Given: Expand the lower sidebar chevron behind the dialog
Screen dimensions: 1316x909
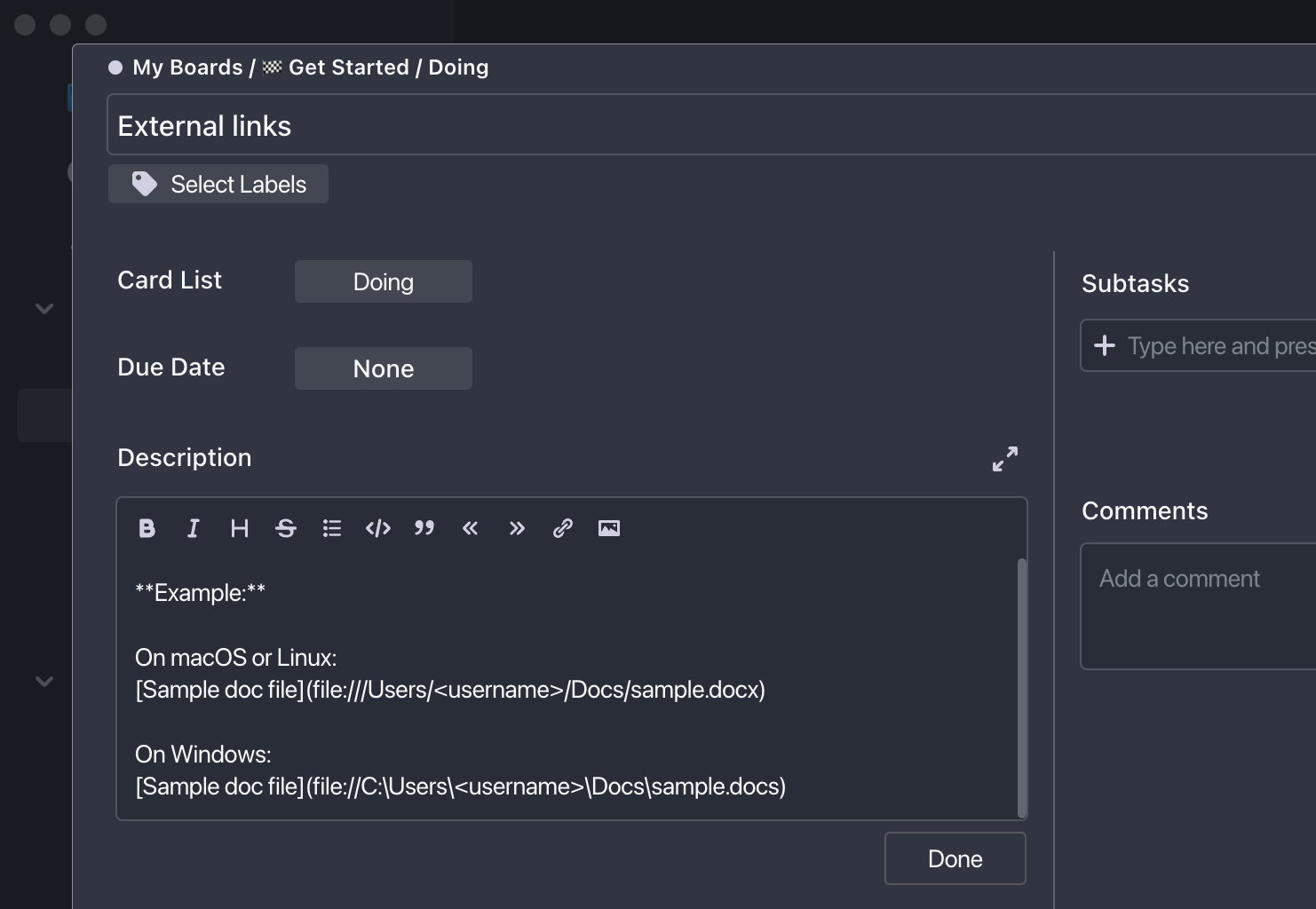Looking at the screenshot, I should [44, 682].
